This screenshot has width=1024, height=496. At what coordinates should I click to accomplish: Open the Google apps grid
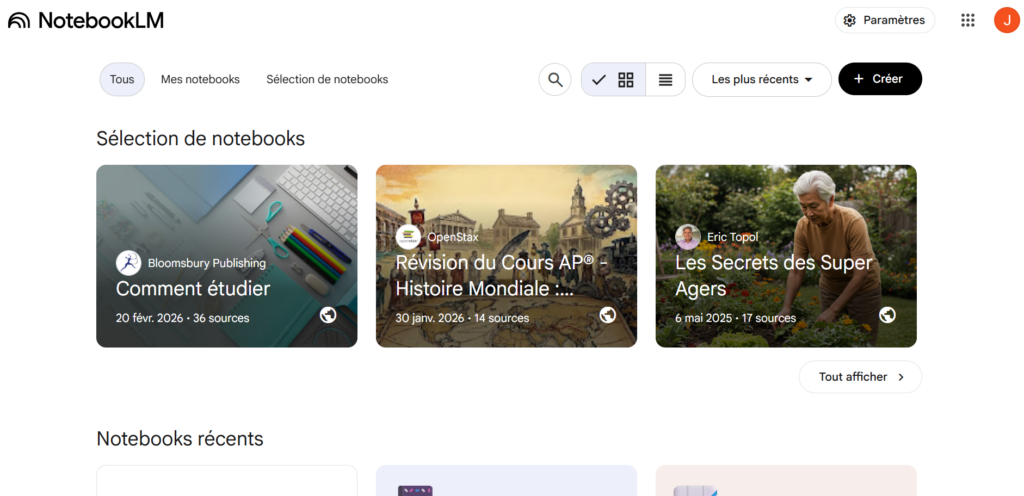(967, 20)
